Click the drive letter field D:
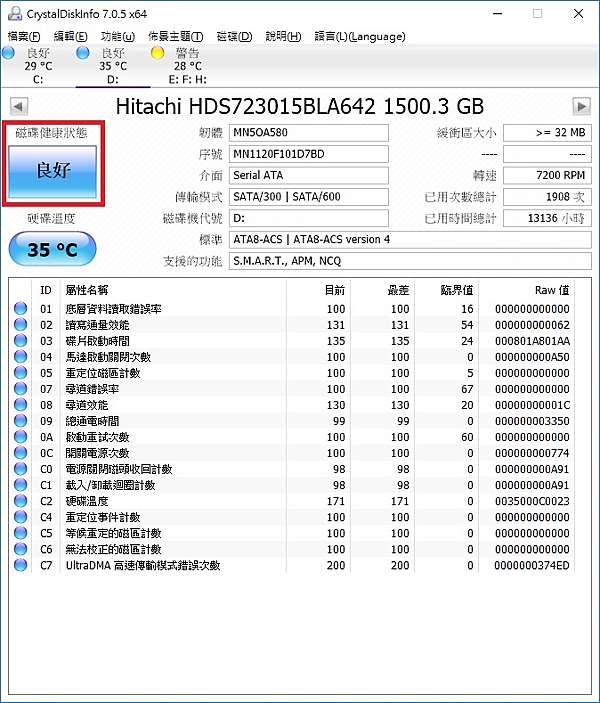 point(309,218)
